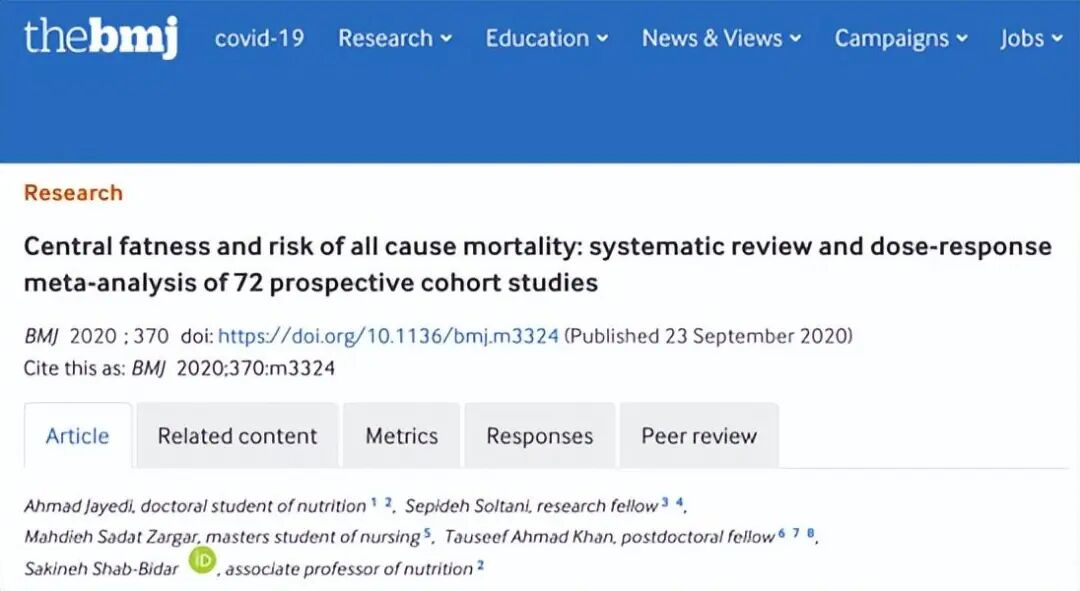
Task: Switch to the Metrics tab
Action: (402, 436)
